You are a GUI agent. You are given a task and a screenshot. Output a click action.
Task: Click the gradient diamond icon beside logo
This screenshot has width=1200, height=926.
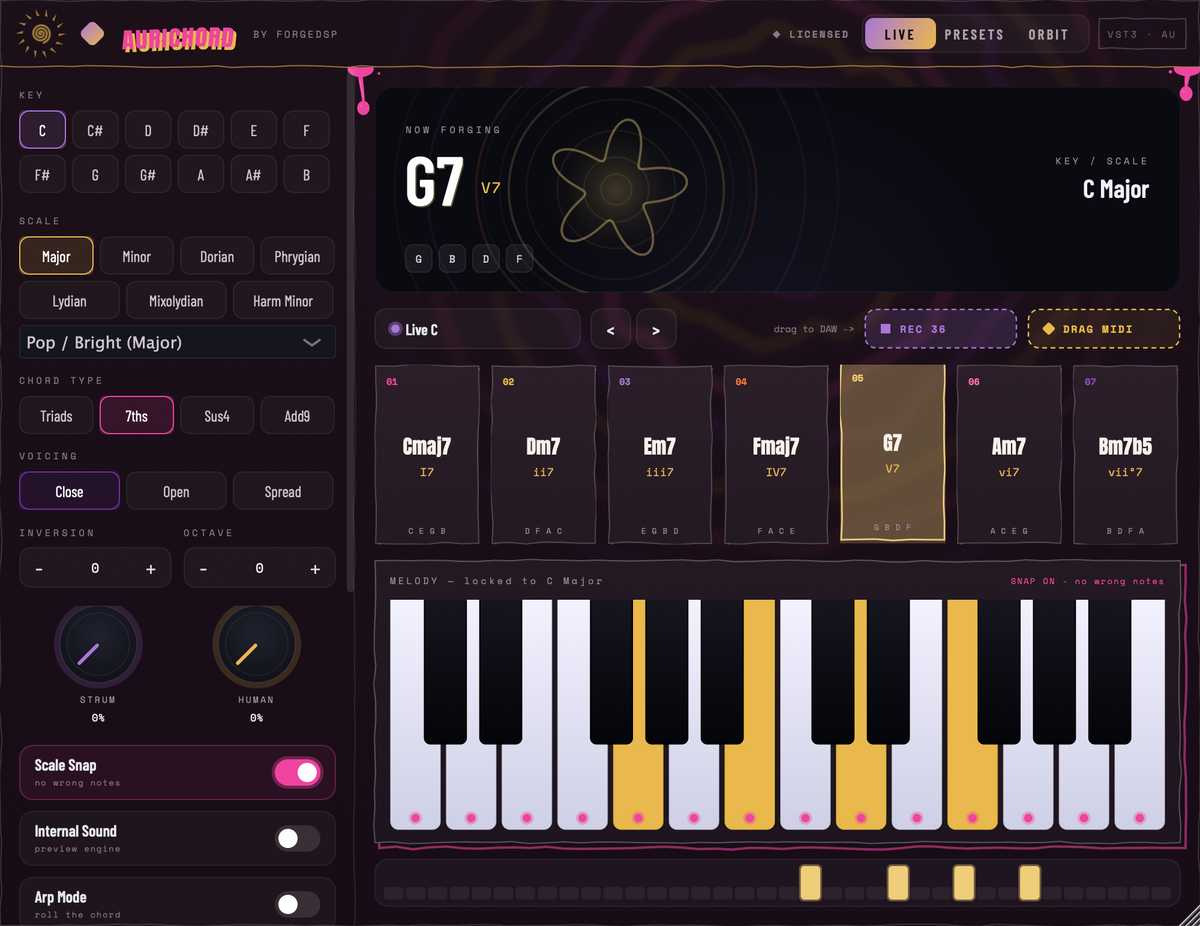coord(92,34)
